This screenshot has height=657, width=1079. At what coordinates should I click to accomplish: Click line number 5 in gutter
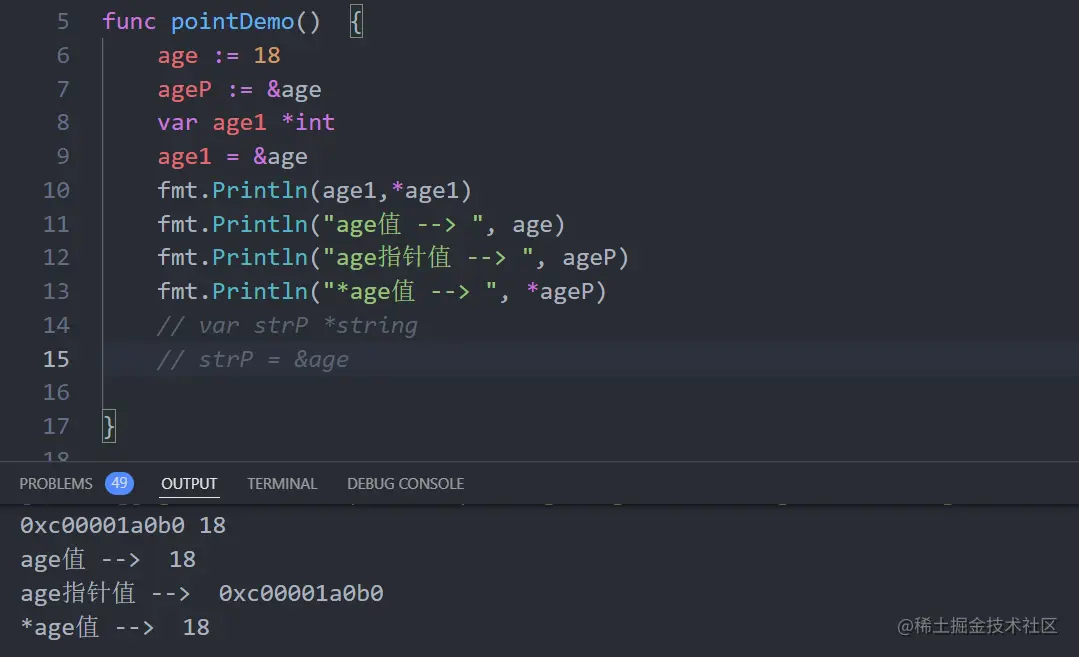(63, 21)
